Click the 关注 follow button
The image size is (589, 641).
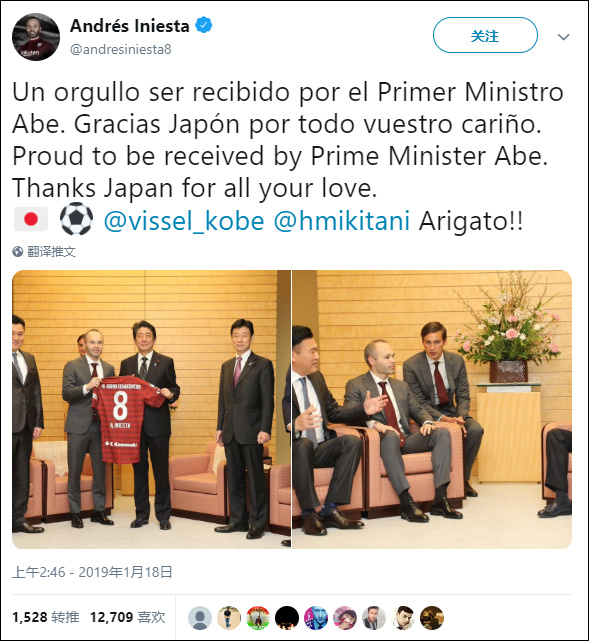(485, 36)
